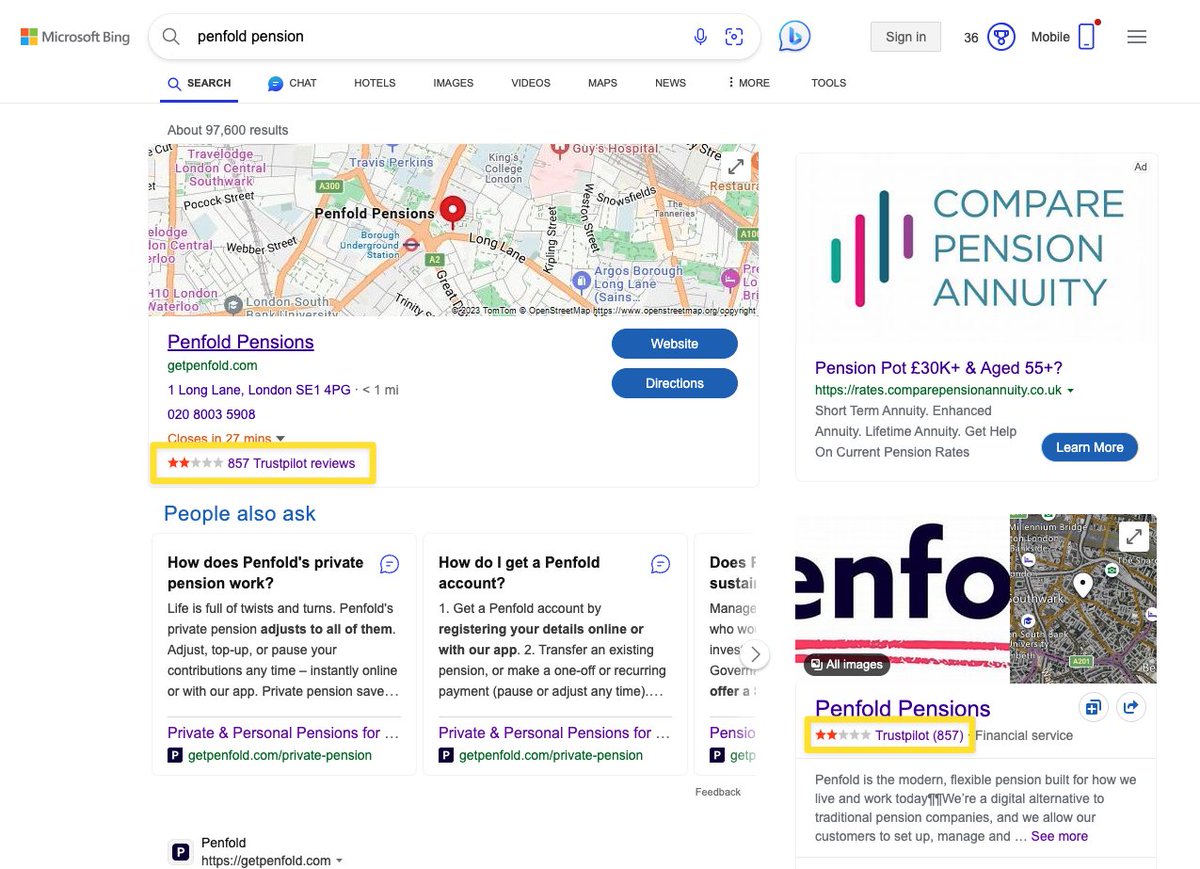
Task: Click the Ad label on the advertisement
Action: [x=1140, y=167]
